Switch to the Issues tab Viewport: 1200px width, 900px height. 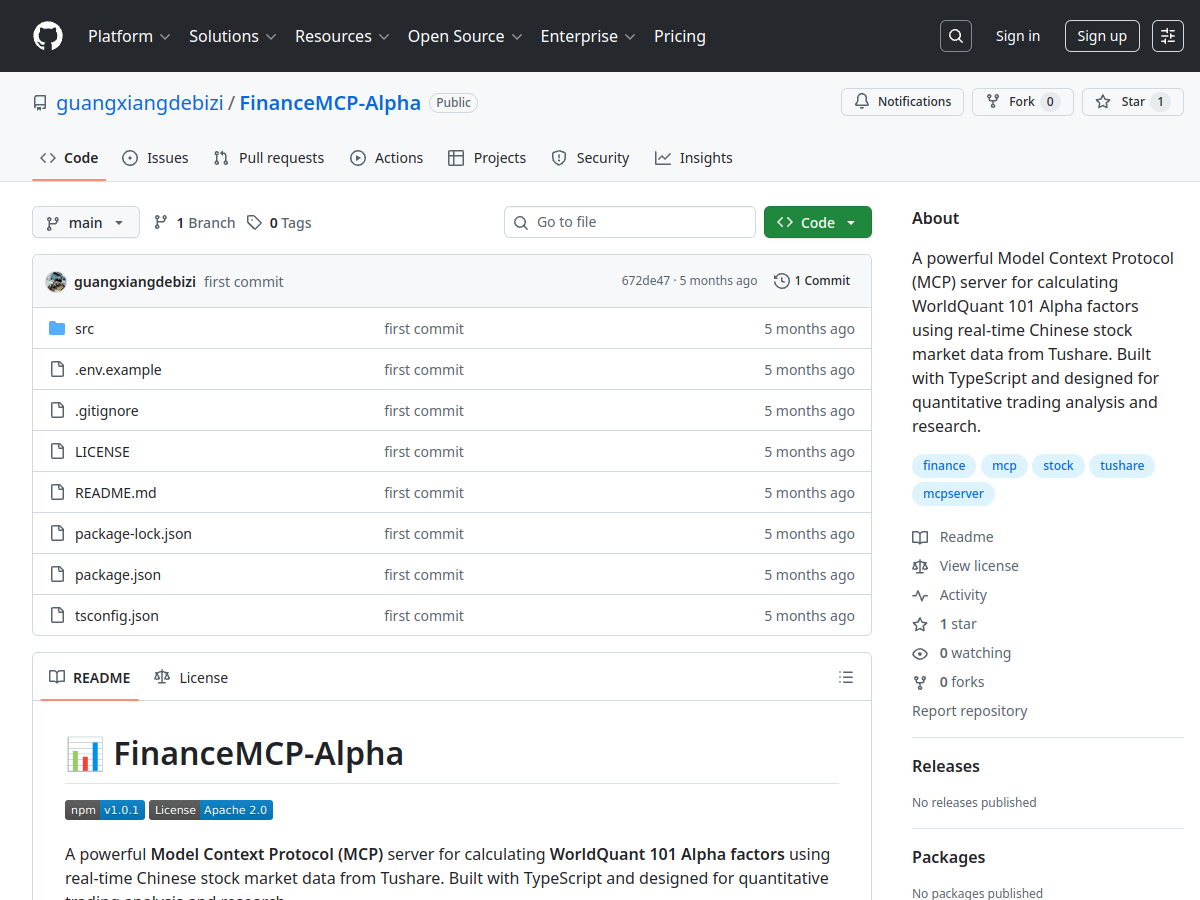click(x=155, y=158)
